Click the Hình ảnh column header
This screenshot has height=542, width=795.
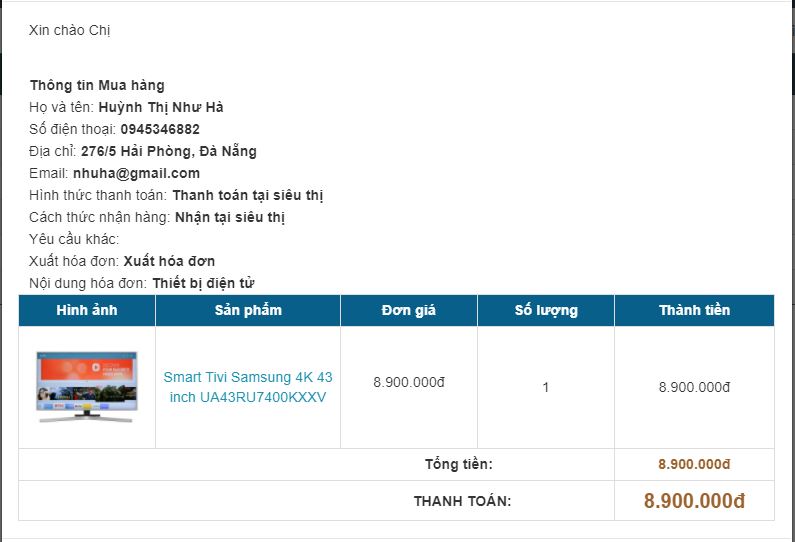[x=87, y=310]
